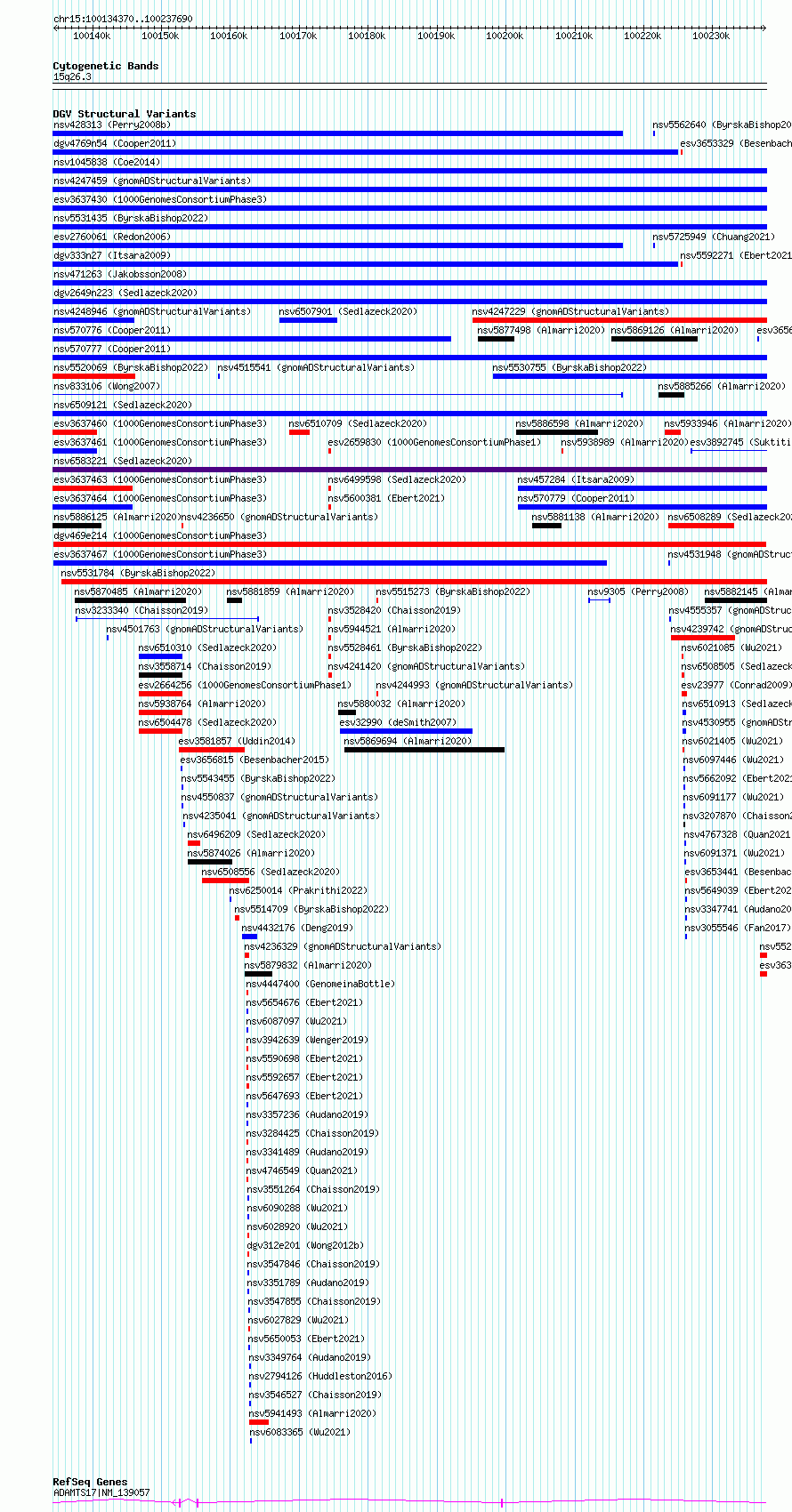
Task: Open nsv1045838 (Coe2014) variant
Action: (107, 163)
